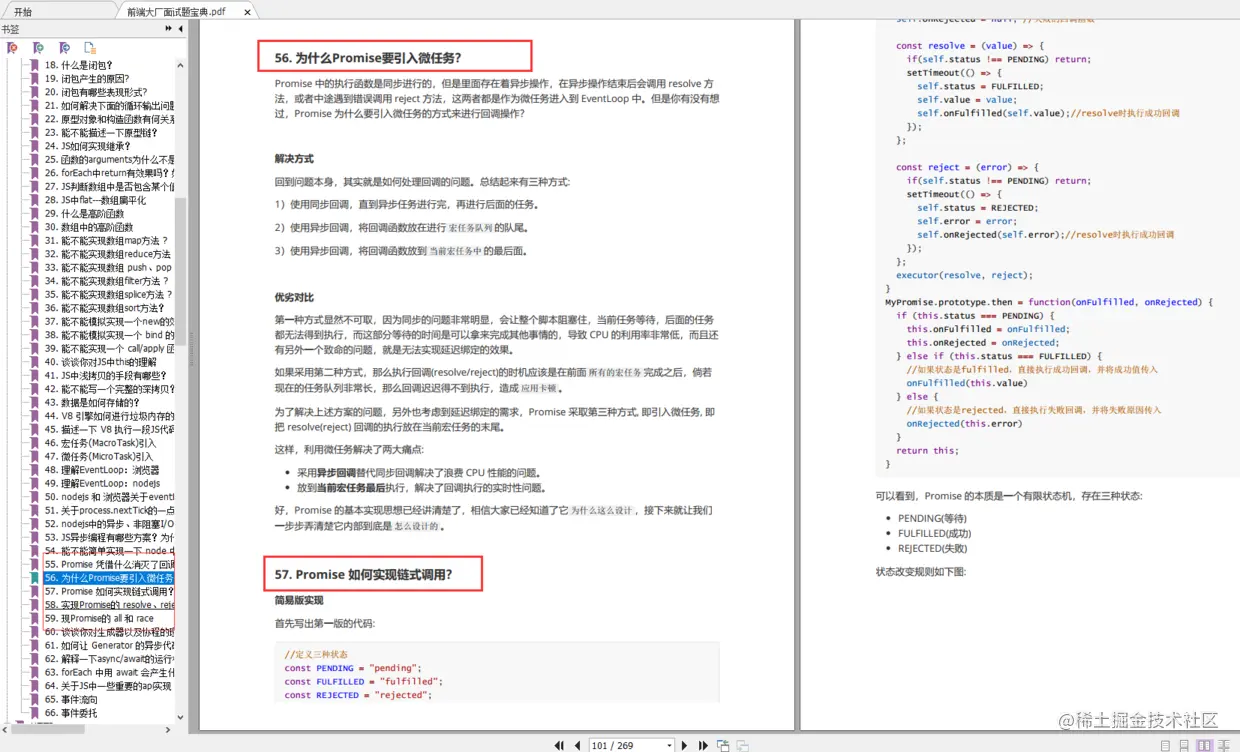Go to the previous page
Screen dimensions: 1240x752
pos(577,745)
